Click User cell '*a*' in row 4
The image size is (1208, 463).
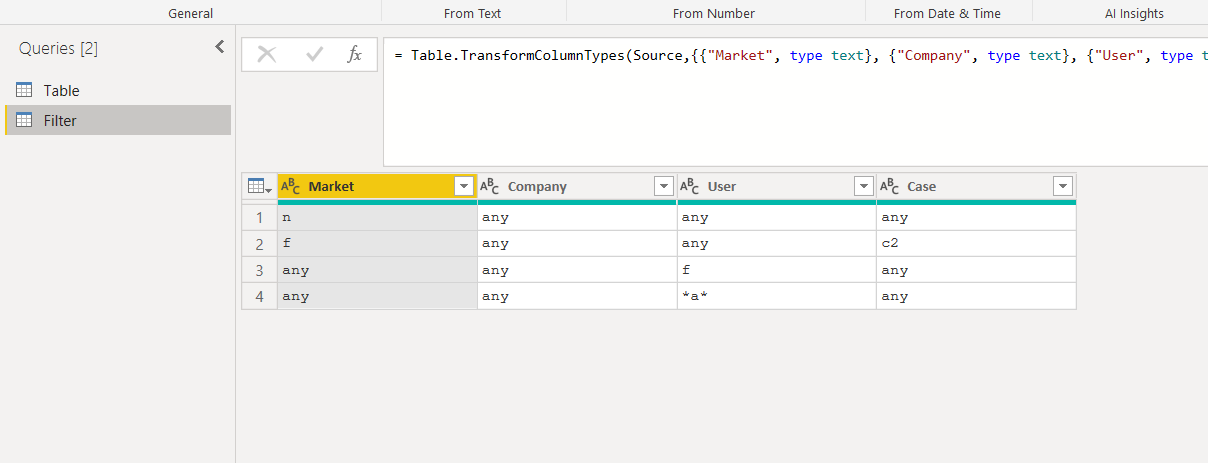[777, 296]
